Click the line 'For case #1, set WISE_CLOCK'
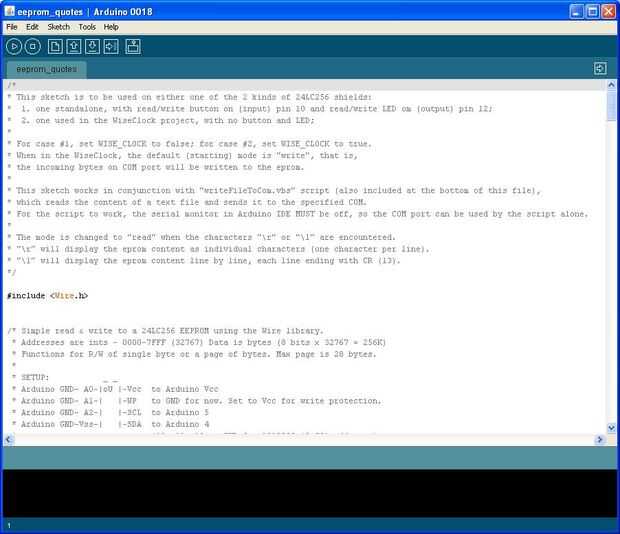 (189, 143)
